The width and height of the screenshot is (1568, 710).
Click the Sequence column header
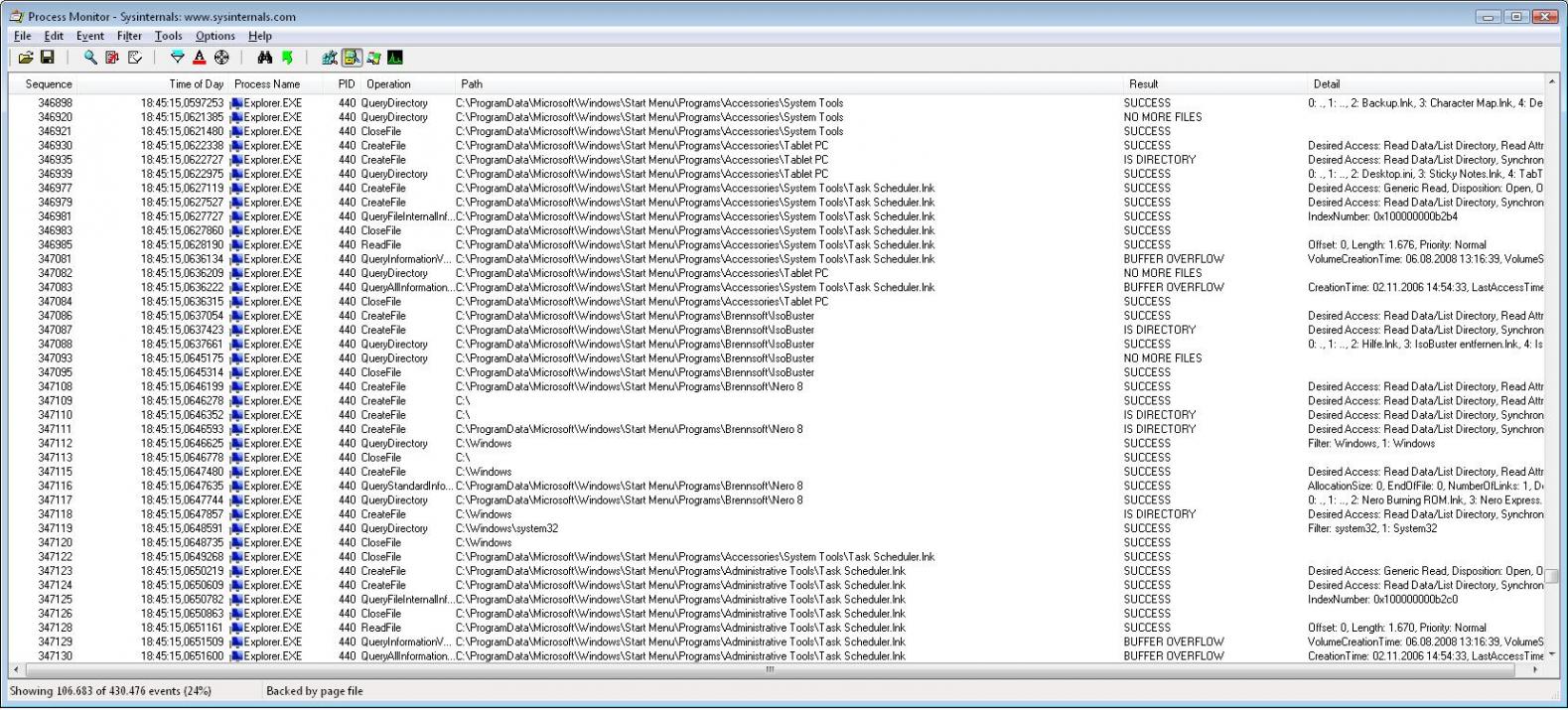[x=44, y=84]
